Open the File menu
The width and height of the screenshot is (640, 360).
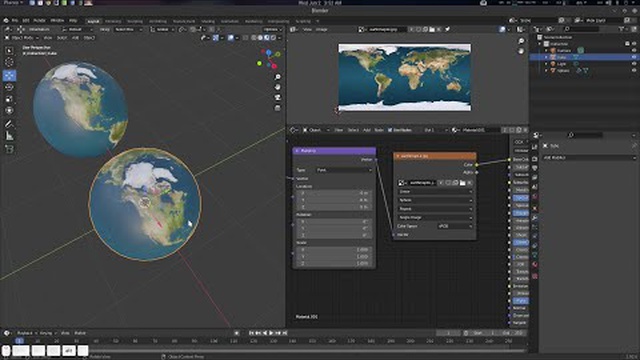(x=15, y=20)
